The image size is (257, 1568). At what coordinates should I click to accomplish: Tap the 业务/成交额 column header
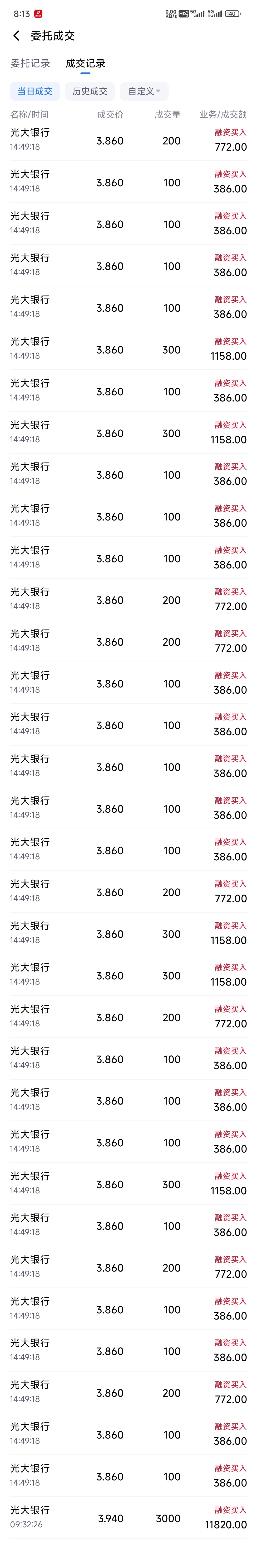tap(223, 114)
